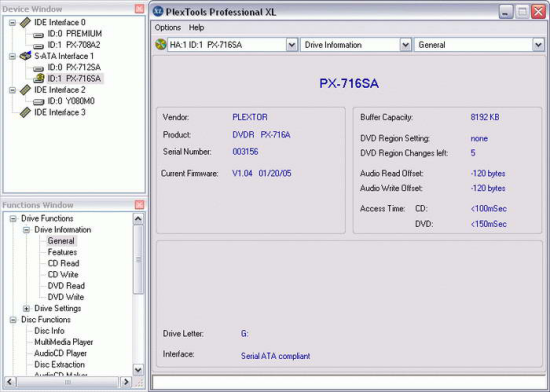
Task: Close the Device Window panel
Action: point(140,9)
